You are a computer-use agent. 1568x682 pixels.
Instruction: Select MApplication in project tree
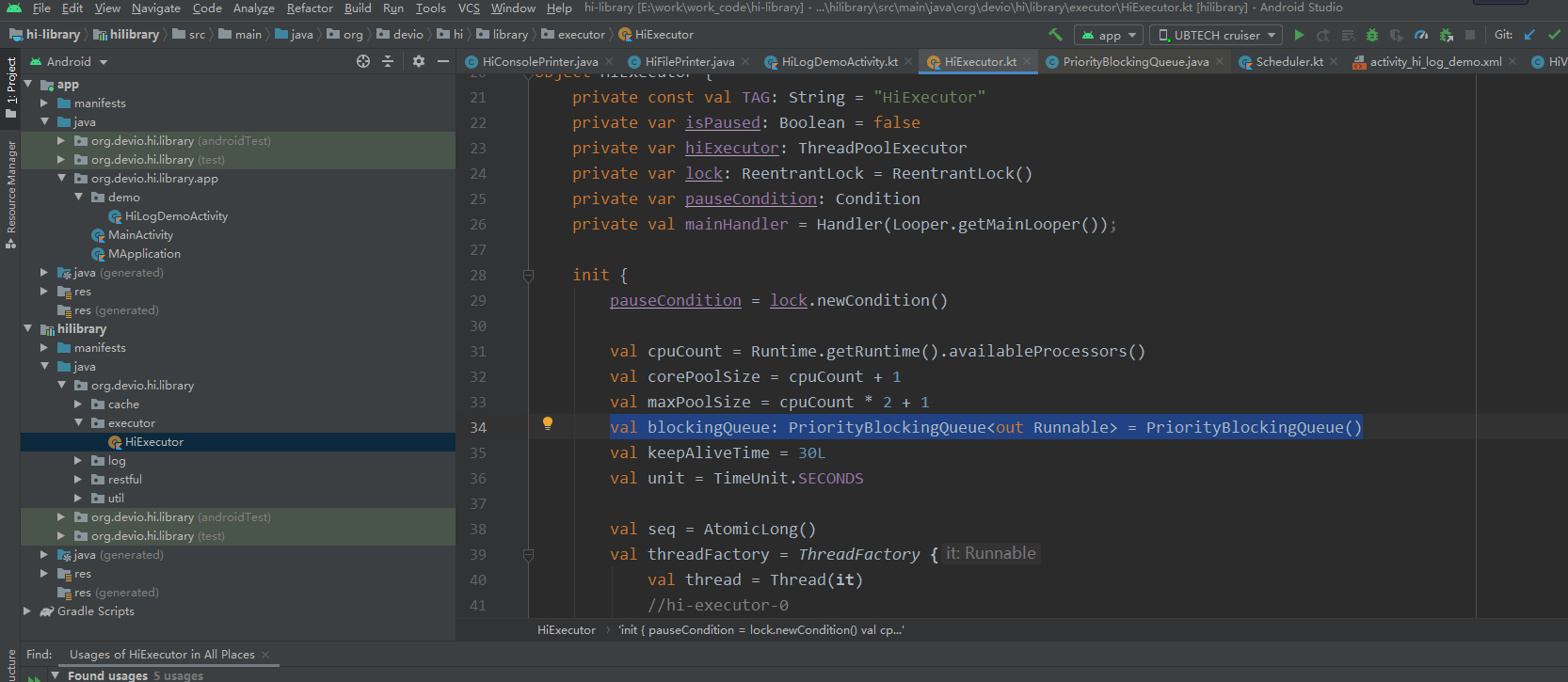[x=144, y=253]
